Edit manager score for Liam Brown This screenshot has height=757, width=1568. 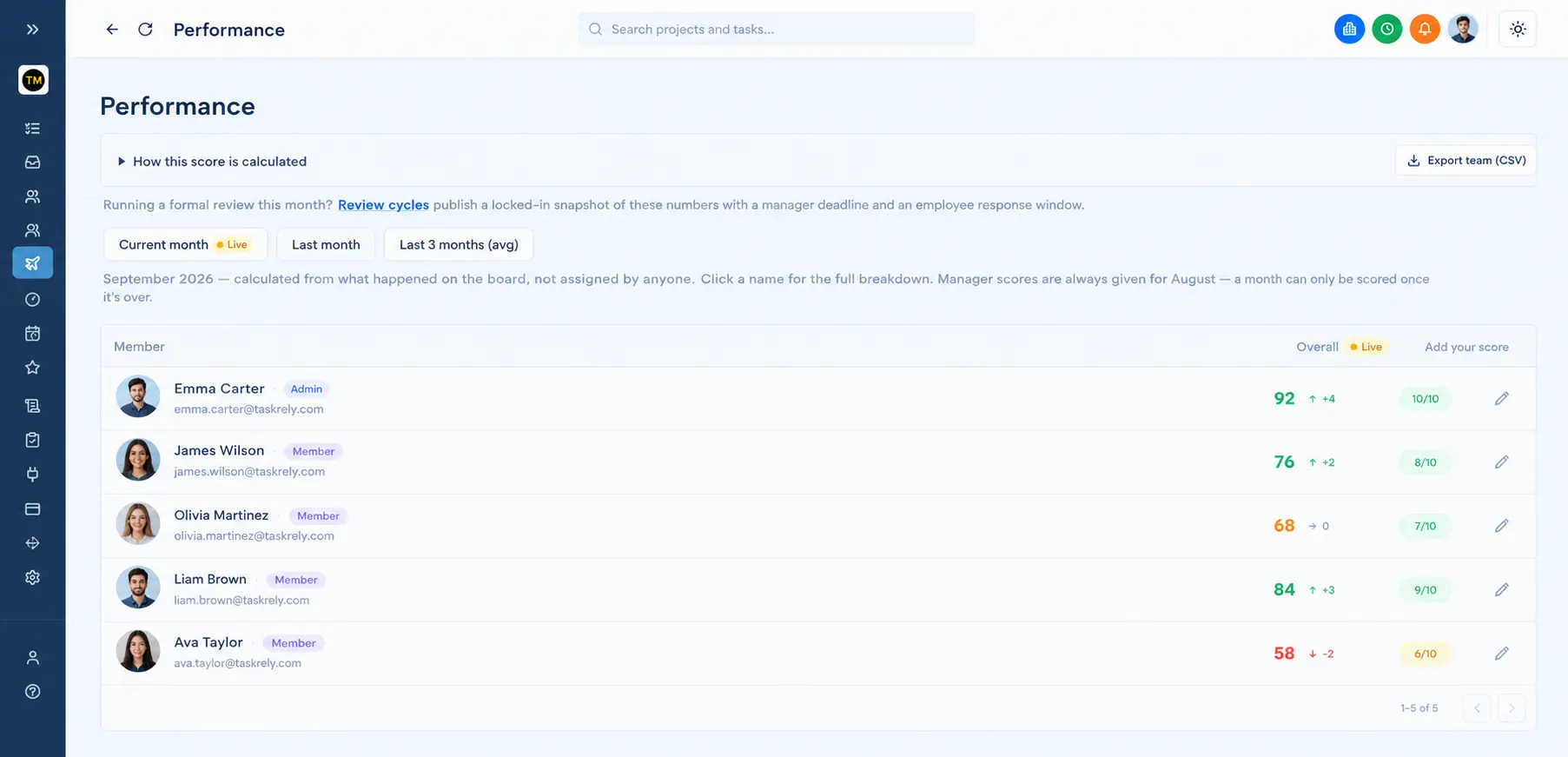point(1501,589)
